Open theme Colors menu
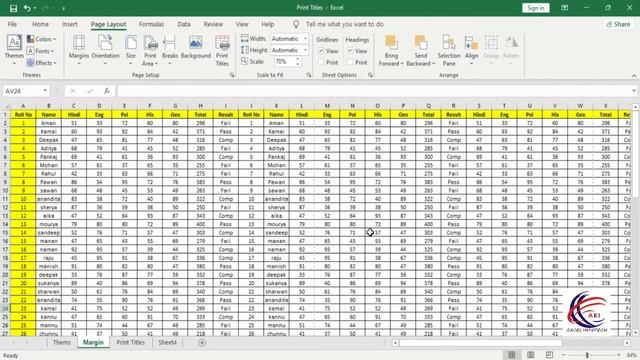Viewport: 640px width, 360px height. pos(41,39)
